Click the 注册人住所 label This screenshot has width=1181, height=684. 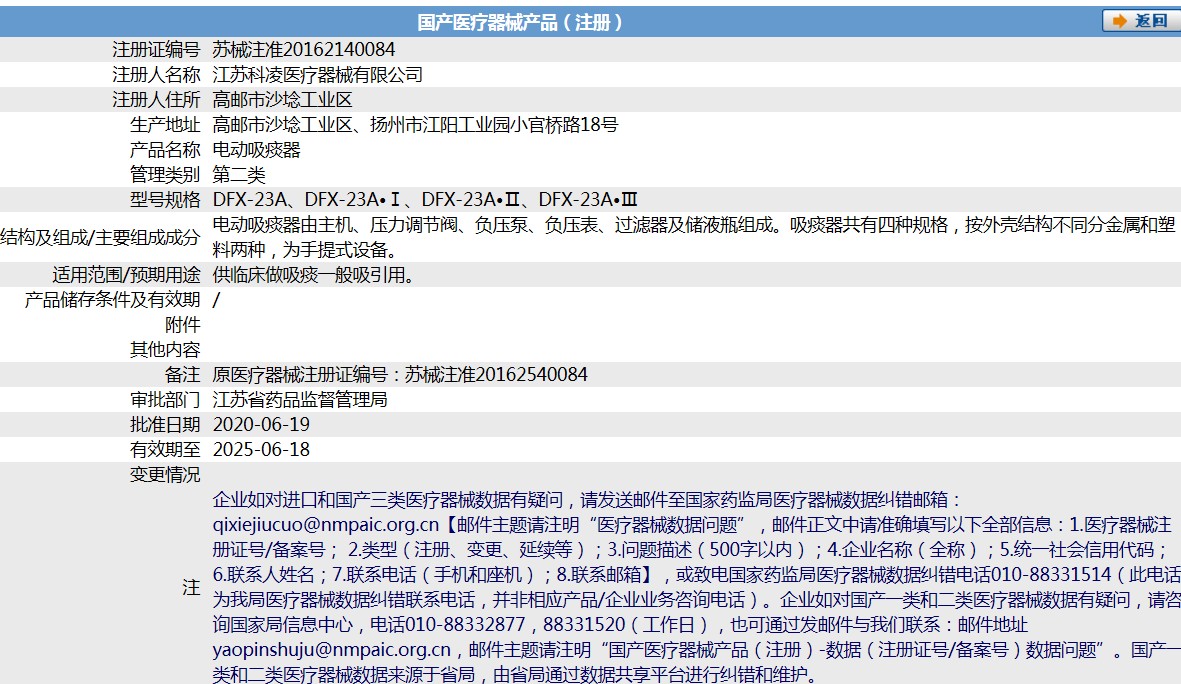pyautogui.click(x=156, y=99)
